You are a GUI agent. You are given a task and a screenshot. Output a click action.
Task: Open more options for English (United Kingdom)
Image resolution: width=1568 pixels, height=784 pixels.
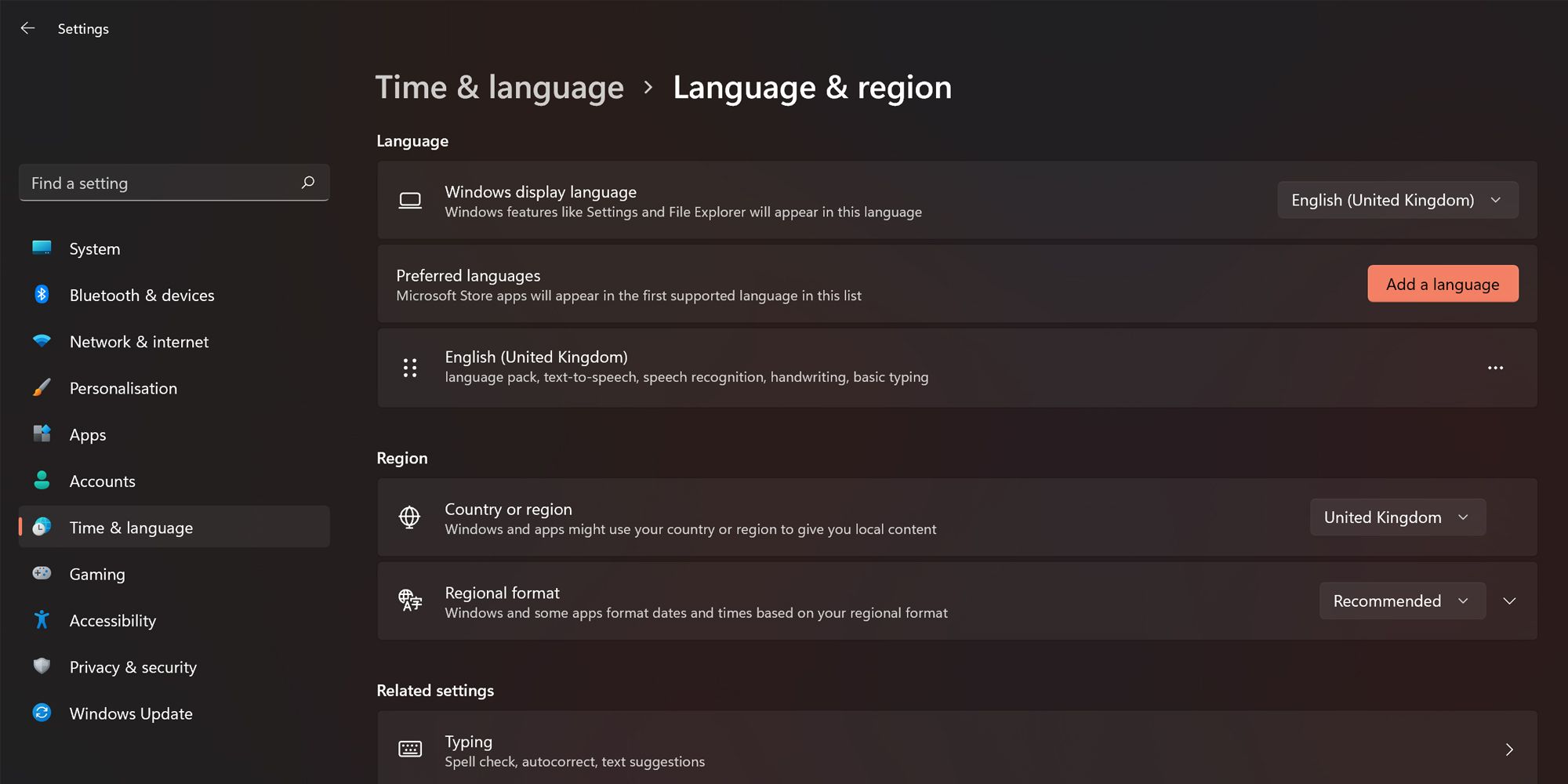click(1496, 368)
